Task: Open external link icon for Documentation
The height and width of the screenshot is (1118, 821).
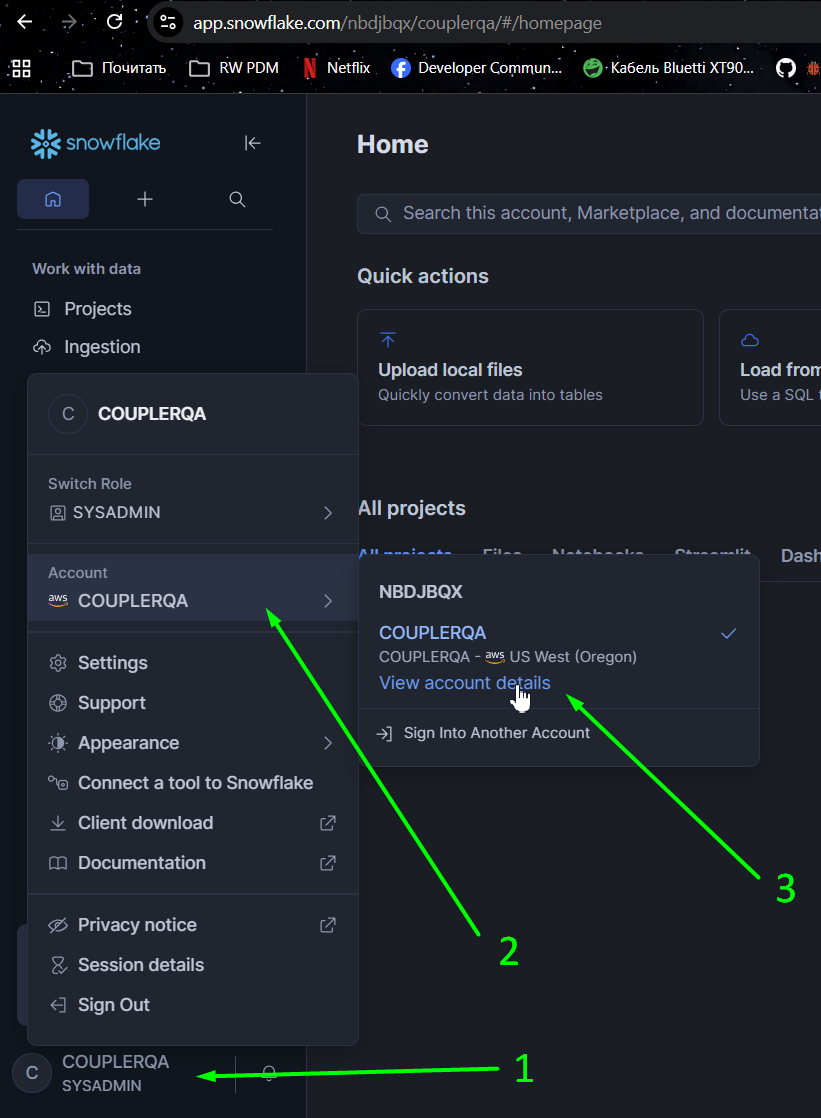Action: (x=327, y=863)
